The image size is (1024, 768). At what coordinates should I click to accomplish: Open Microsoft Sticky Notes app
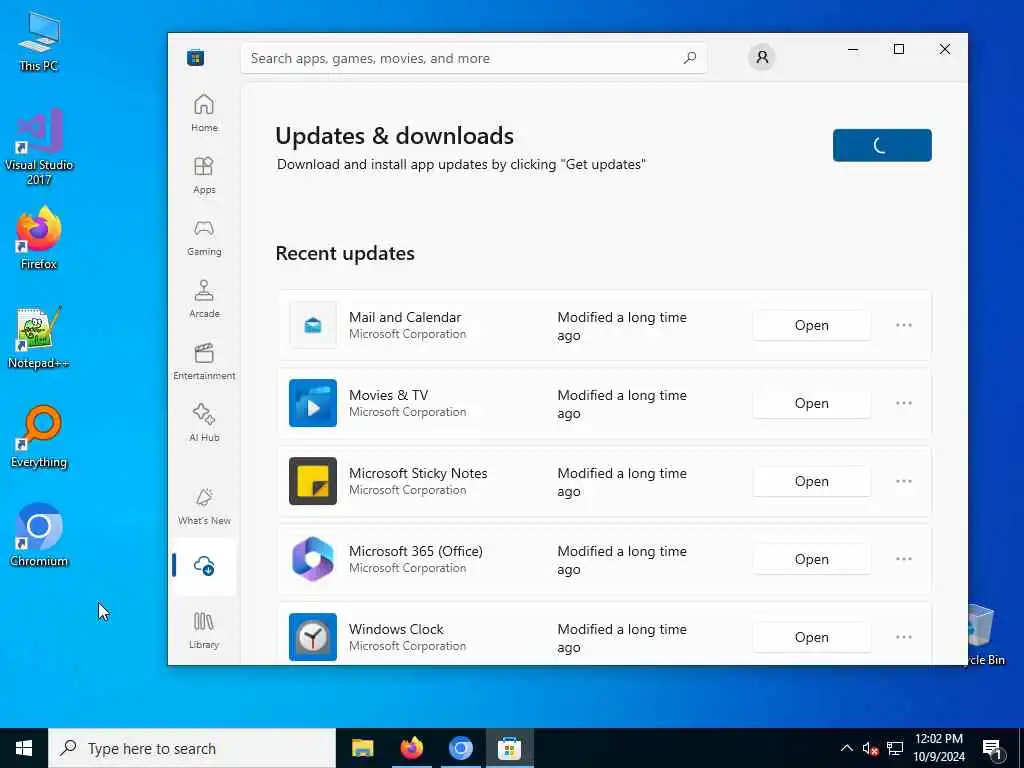tap(811, 481)
